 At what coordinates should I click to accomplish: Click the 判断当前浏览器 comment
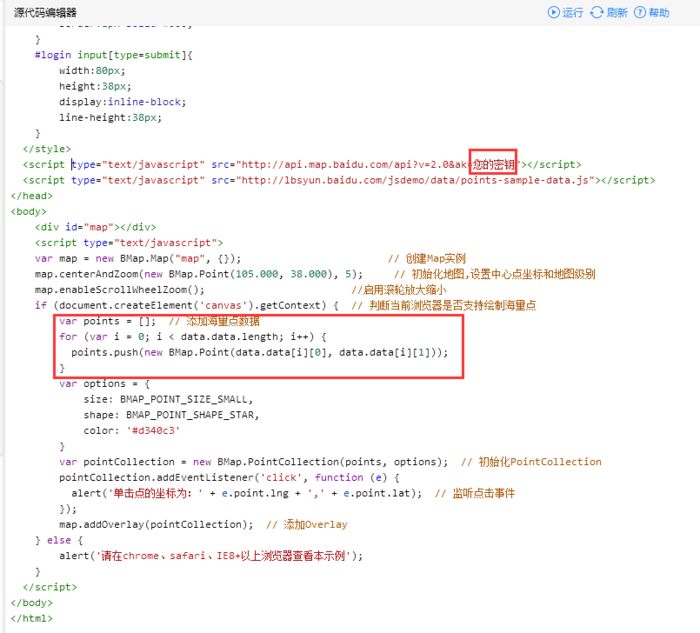pos(444,305)
